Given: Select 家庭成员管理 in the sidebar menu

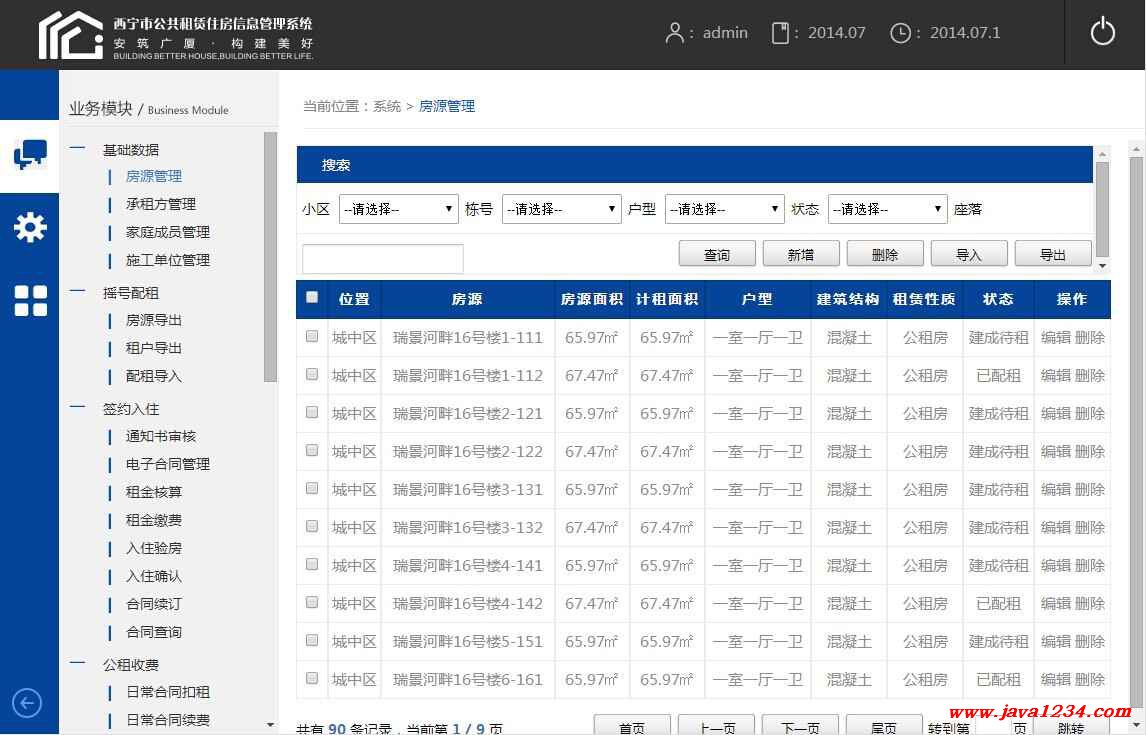Looking at the screenshot, I should [x=167, y=232].
